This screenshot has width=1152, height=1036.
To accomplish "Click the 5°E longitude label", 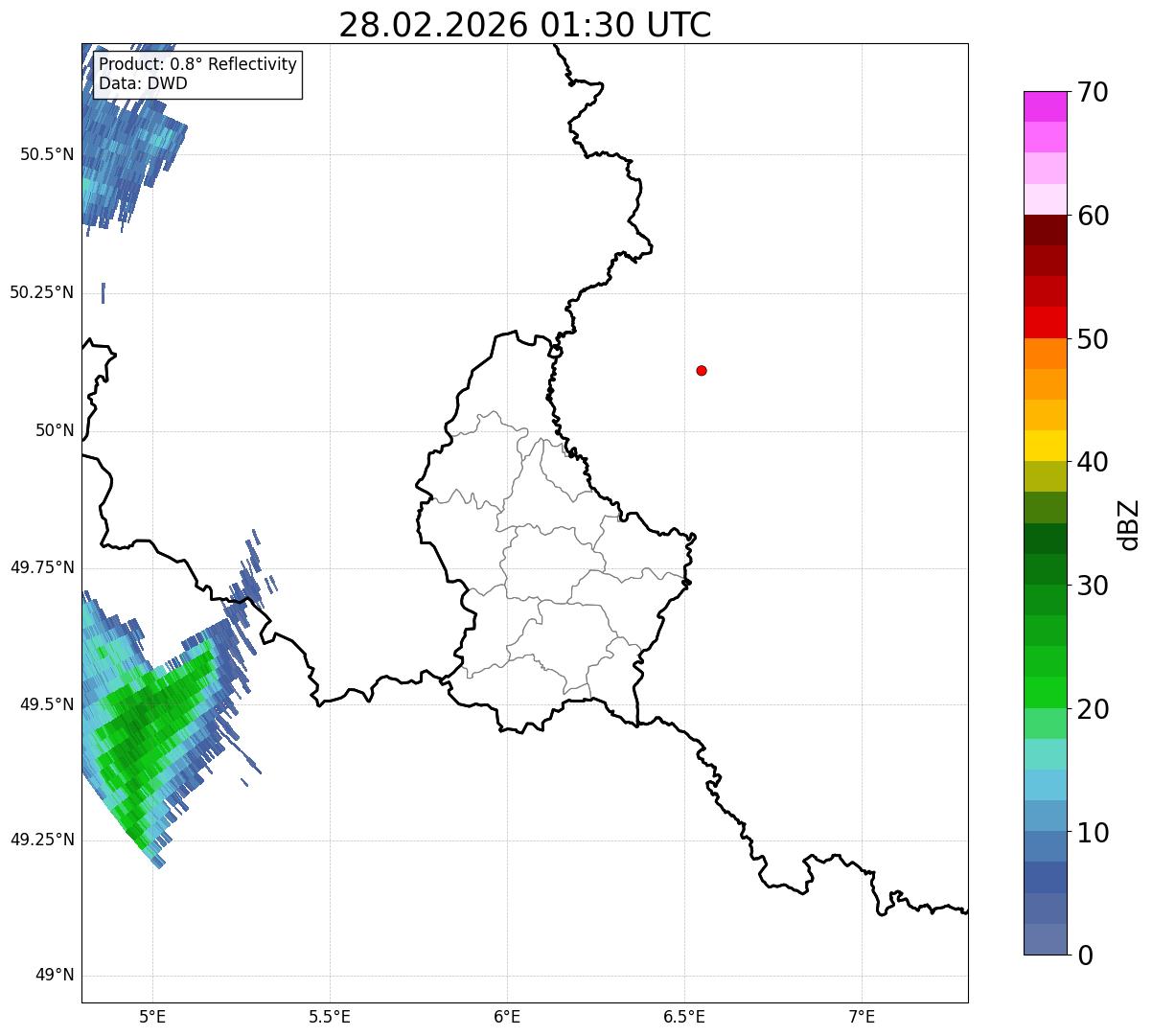I will [x=152, y=1017].
